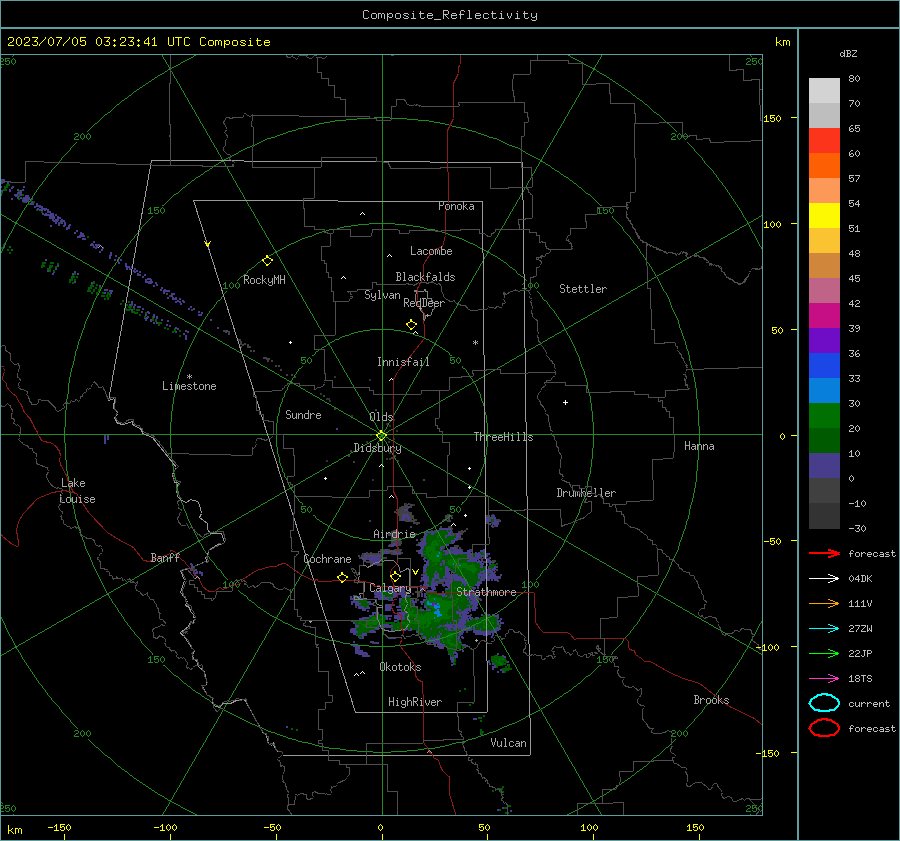Click the yellow diamond marker near RedDeer
Image resolution: width=900 pixels, height=841 pixels.
pyautogui.click(x=411, y=325)
